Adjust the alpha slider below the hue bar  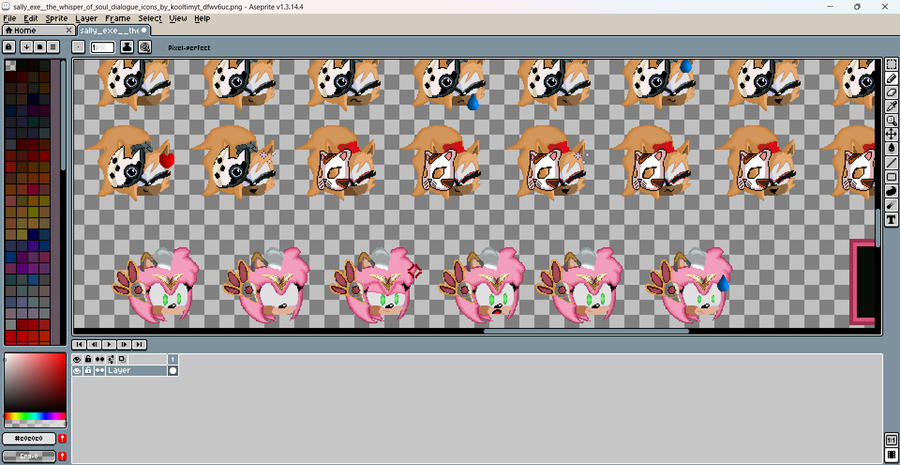(x=36, y=424)
